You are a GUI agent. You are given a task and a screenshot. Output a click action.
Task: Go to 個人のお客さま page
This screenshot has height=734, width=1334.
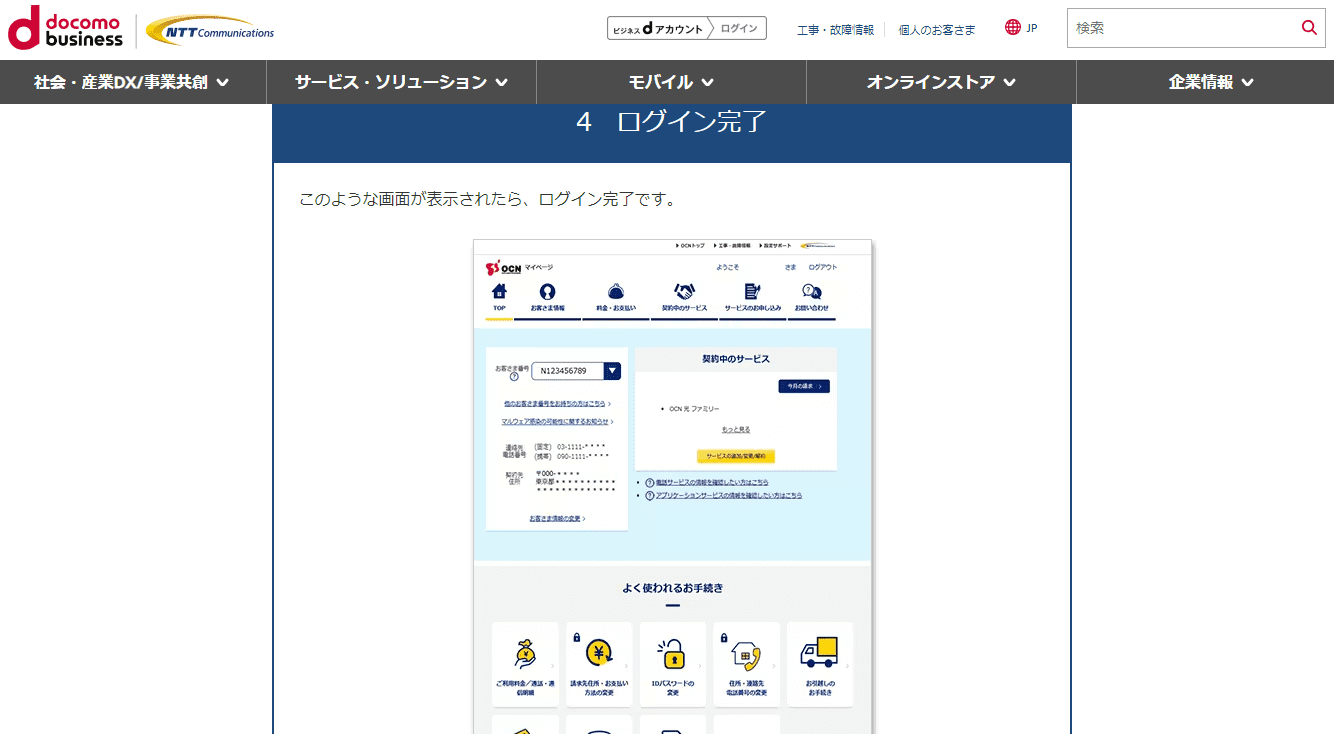tap(937, 29)
